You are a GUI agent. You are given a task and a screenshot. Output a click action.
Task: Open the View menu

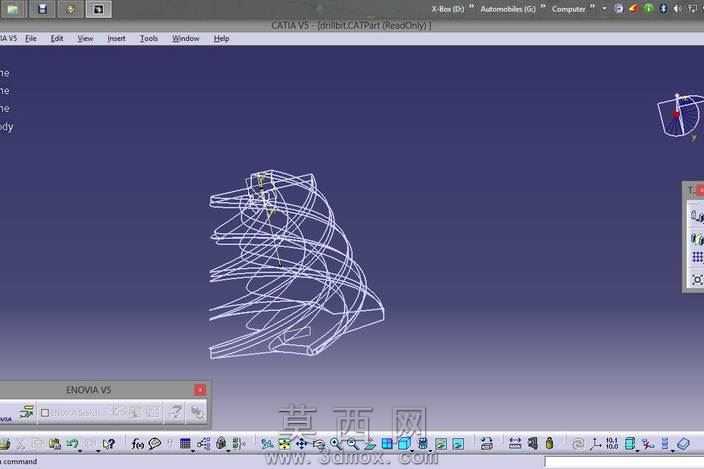coord(85,39)
